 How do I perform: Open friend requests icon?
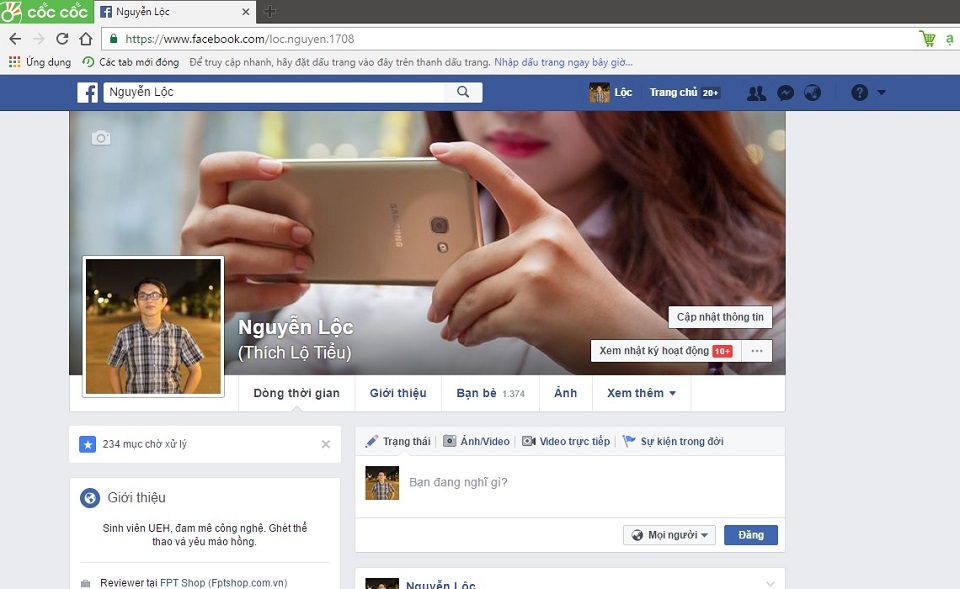click(x=756, y=93)
